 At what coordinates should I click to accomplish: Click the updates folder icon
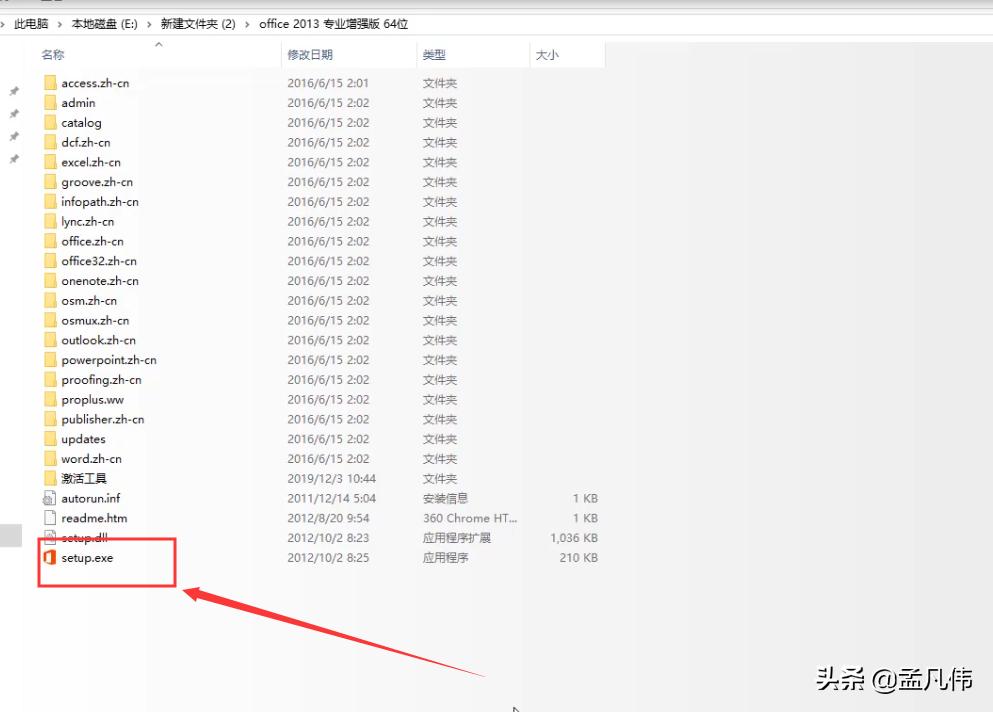click(51, 438)
